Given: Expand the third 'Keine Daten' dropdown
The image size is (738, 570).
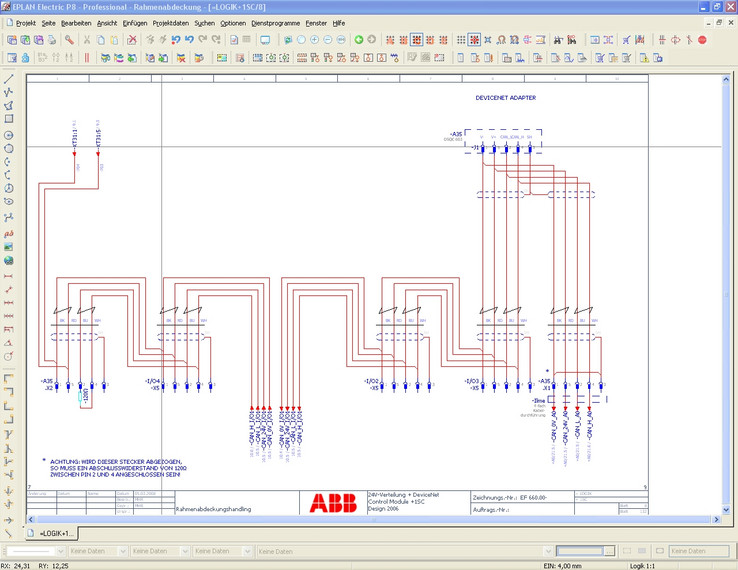Looking at the screenshot, I should tap(250, 551).
